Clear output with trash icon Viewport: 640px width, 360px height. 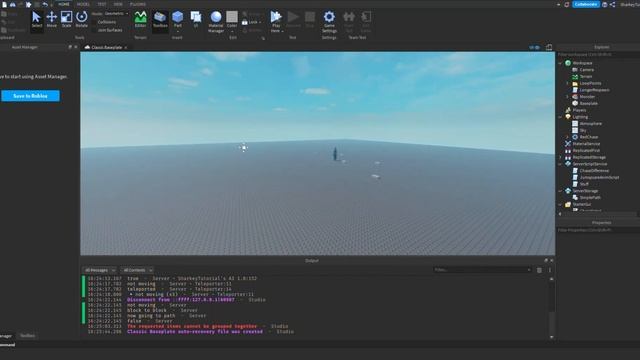[539, 270]
